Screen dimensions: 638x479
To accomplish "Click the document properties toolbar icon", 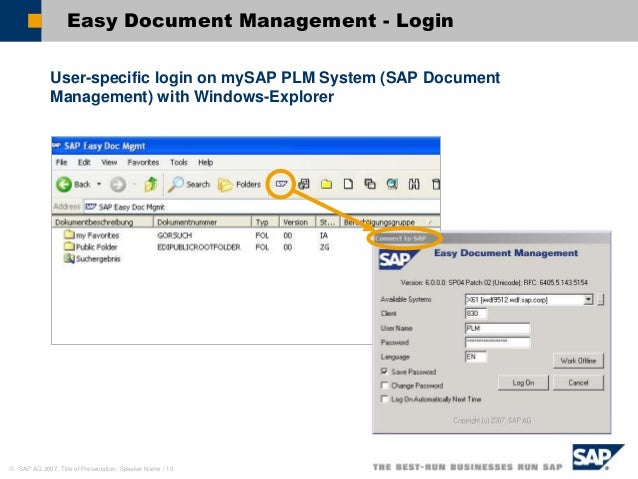I will tap(304, 184).
